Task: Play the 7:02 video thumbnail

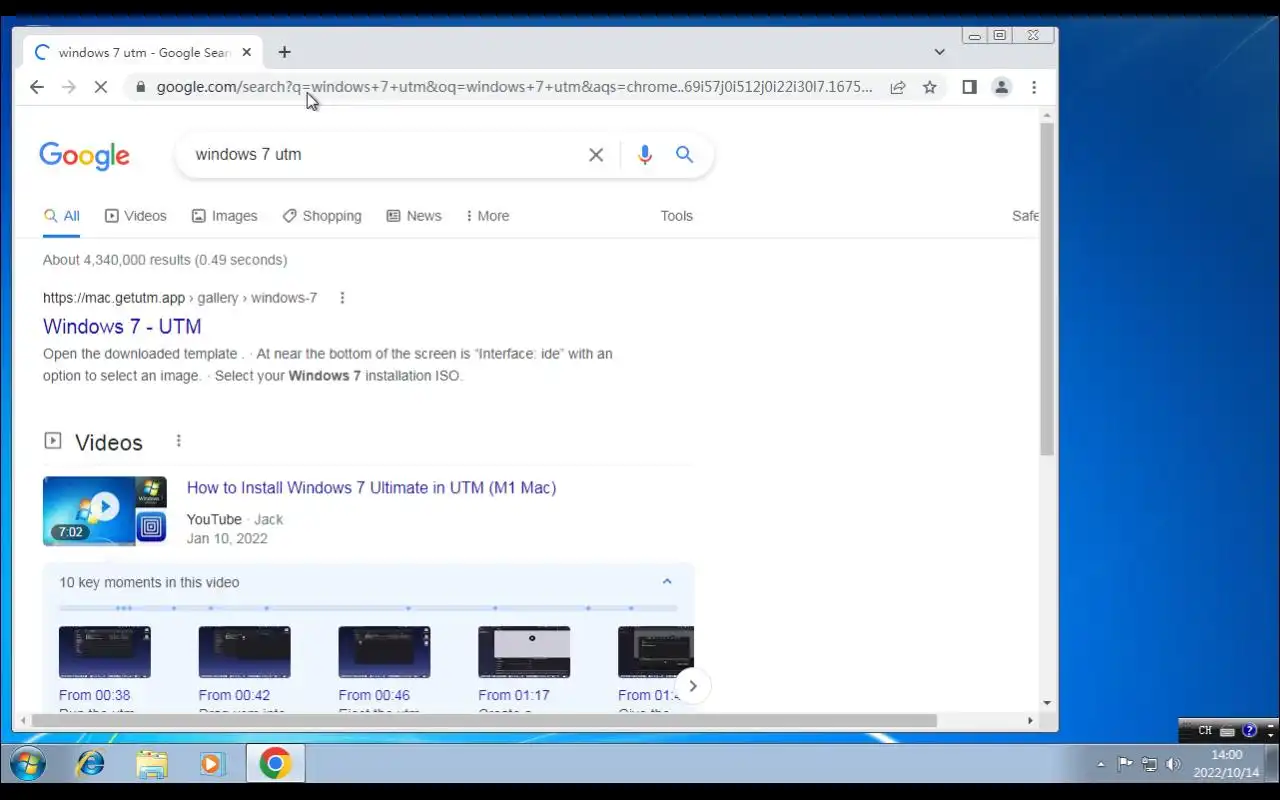Action: point(105,511)
